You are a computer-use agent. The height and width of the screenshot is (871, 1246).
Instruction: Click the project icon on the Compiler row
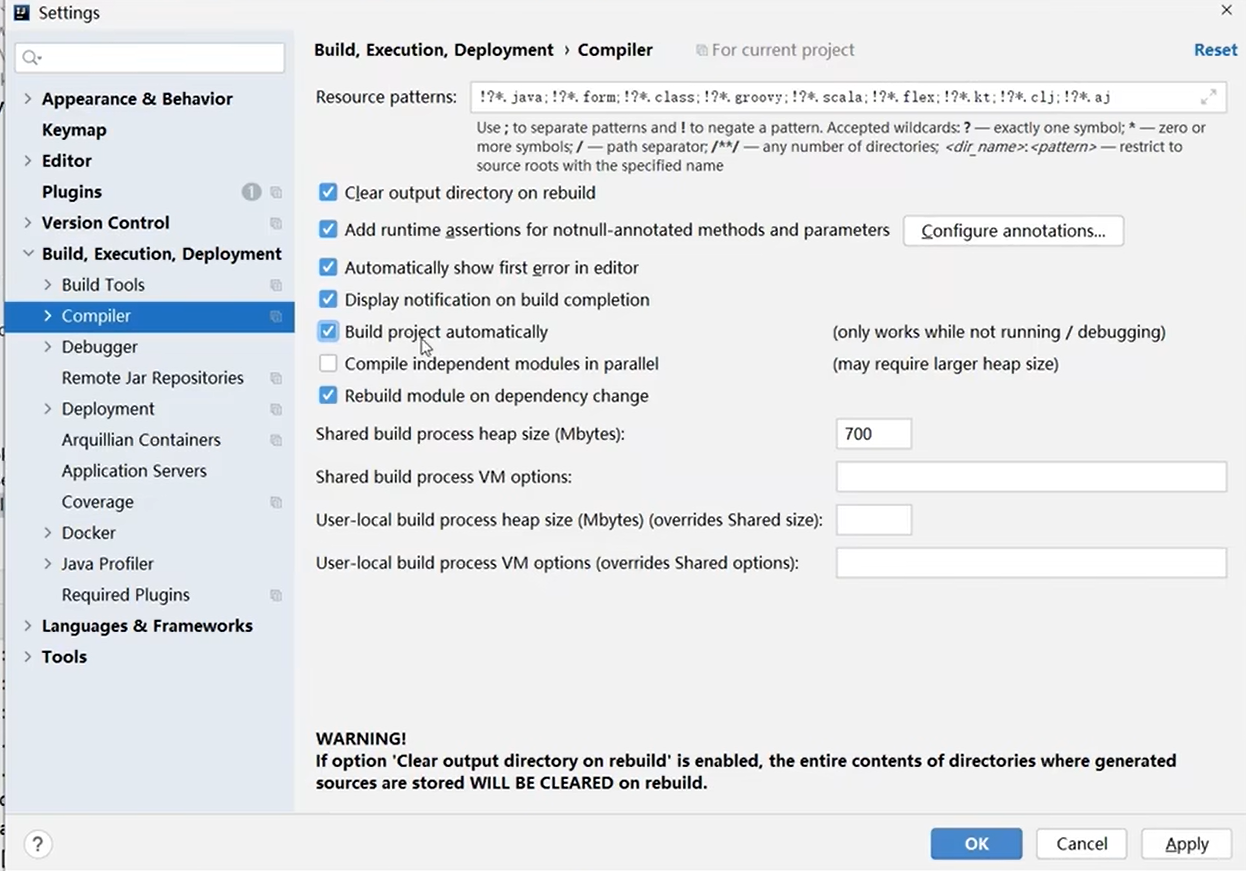point(276,316)
